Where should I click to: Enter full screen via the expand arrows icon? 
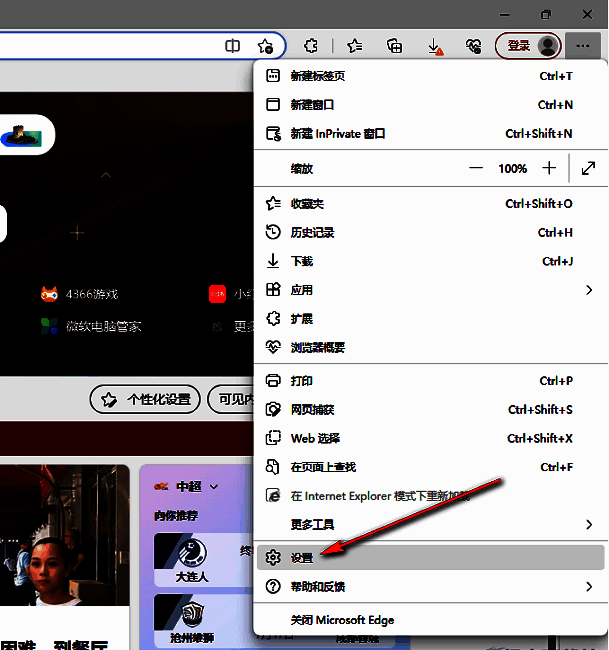[x=588, y=168]
